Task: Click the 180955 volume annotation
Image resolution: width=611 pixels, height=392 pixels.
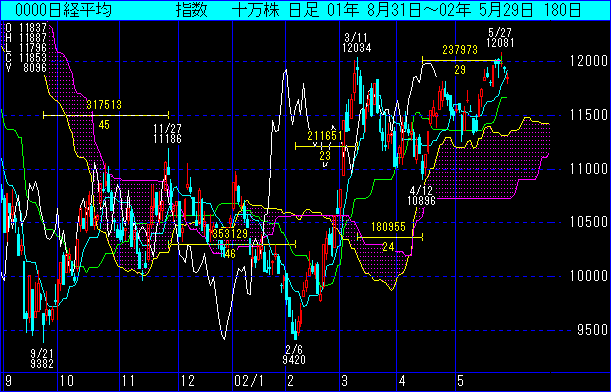Action: coord(388,227)
